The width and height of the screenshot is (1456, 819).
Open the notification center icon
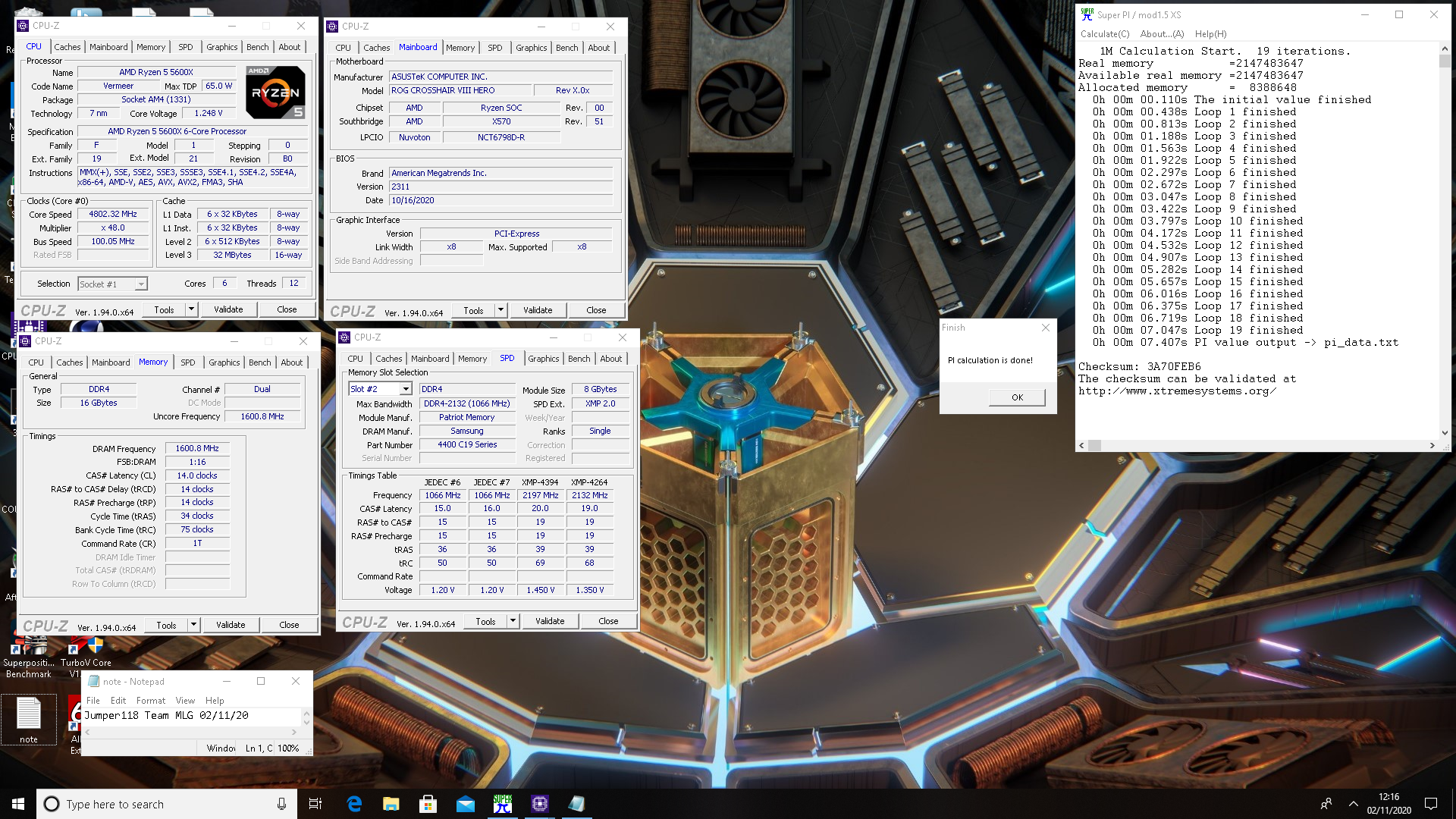(x=1431, y=804)
